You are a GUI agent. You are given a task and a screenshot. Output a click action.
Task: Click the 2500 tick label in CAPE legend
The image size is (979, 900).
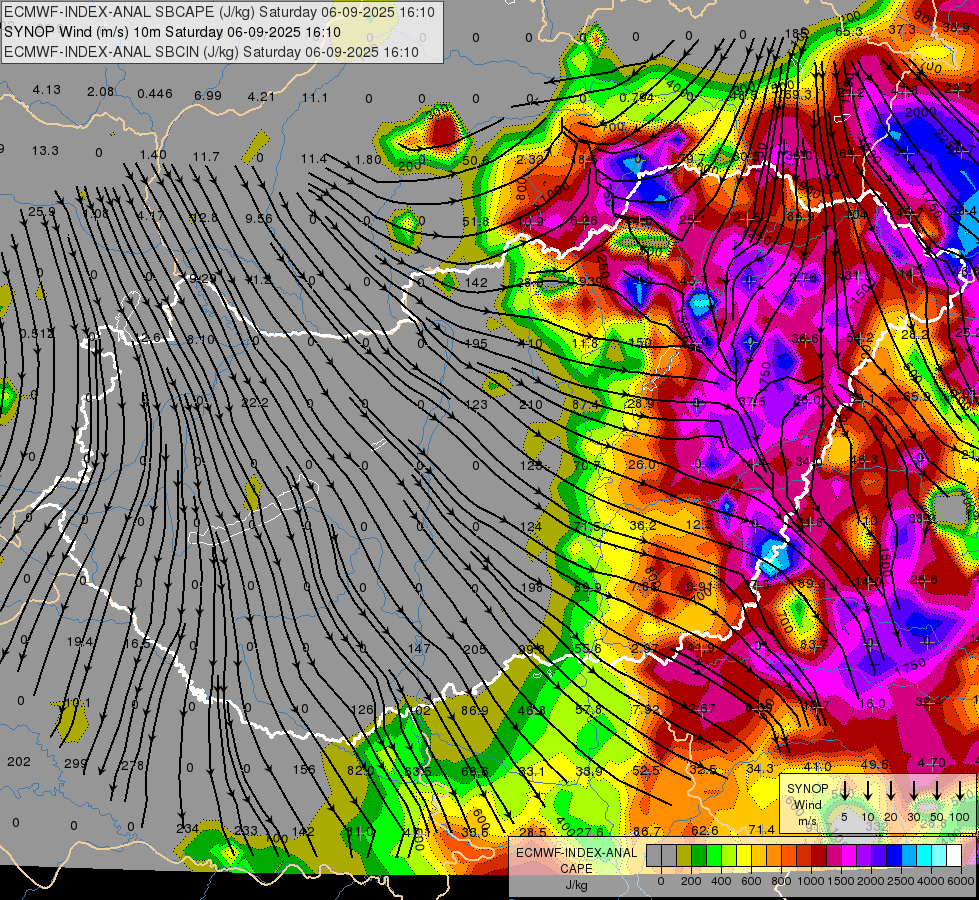(901, 881)
